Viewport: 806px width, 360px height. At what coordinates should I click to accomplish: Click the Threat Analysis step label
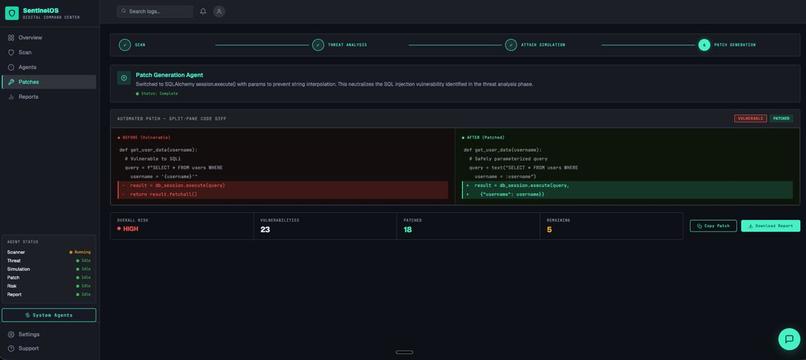click(x=347, y=45)
